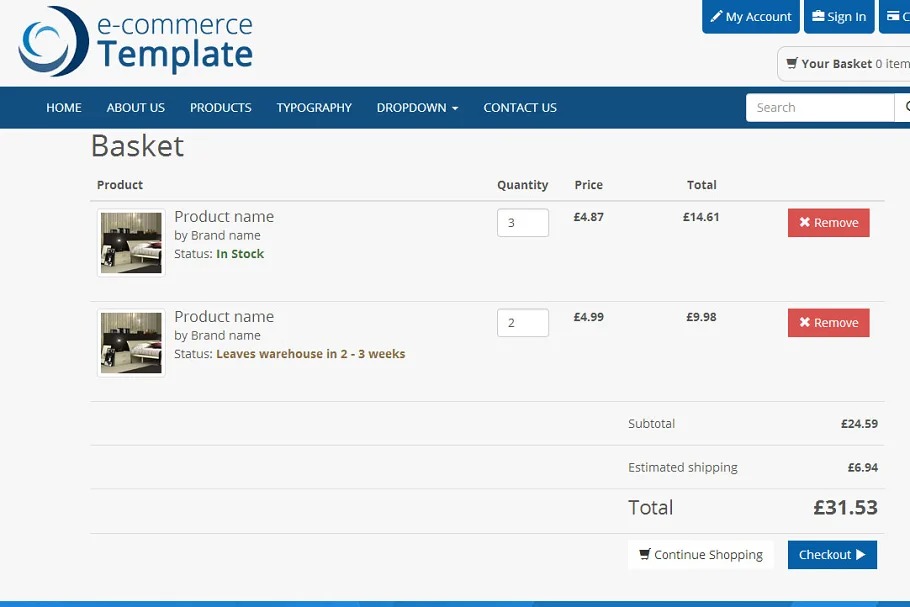The width and height of the screenshot is (910, 607).
Task: Proceed to Checkout
Action: [831, 555]
